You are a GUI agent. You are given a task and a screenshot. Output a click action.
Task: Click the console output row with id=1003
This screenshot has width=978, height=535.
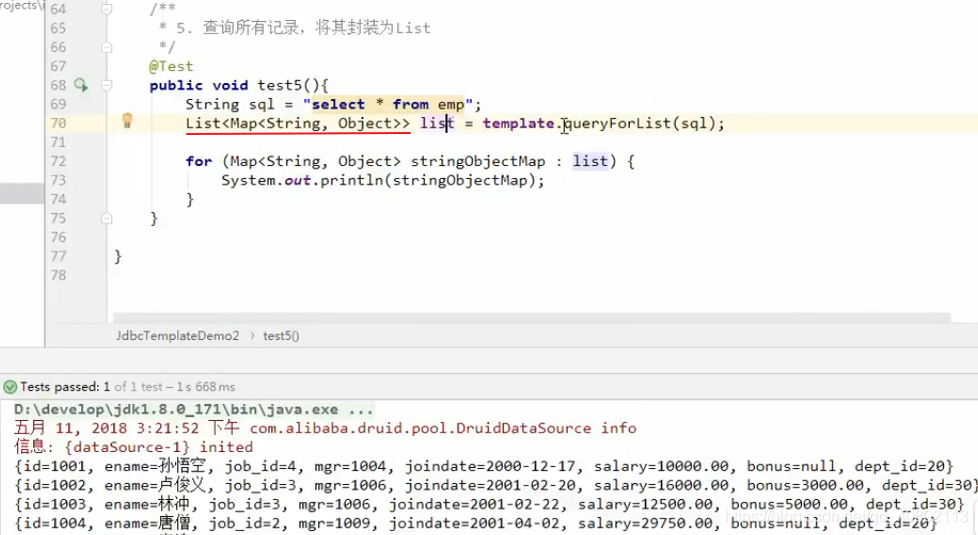[490, 504]
